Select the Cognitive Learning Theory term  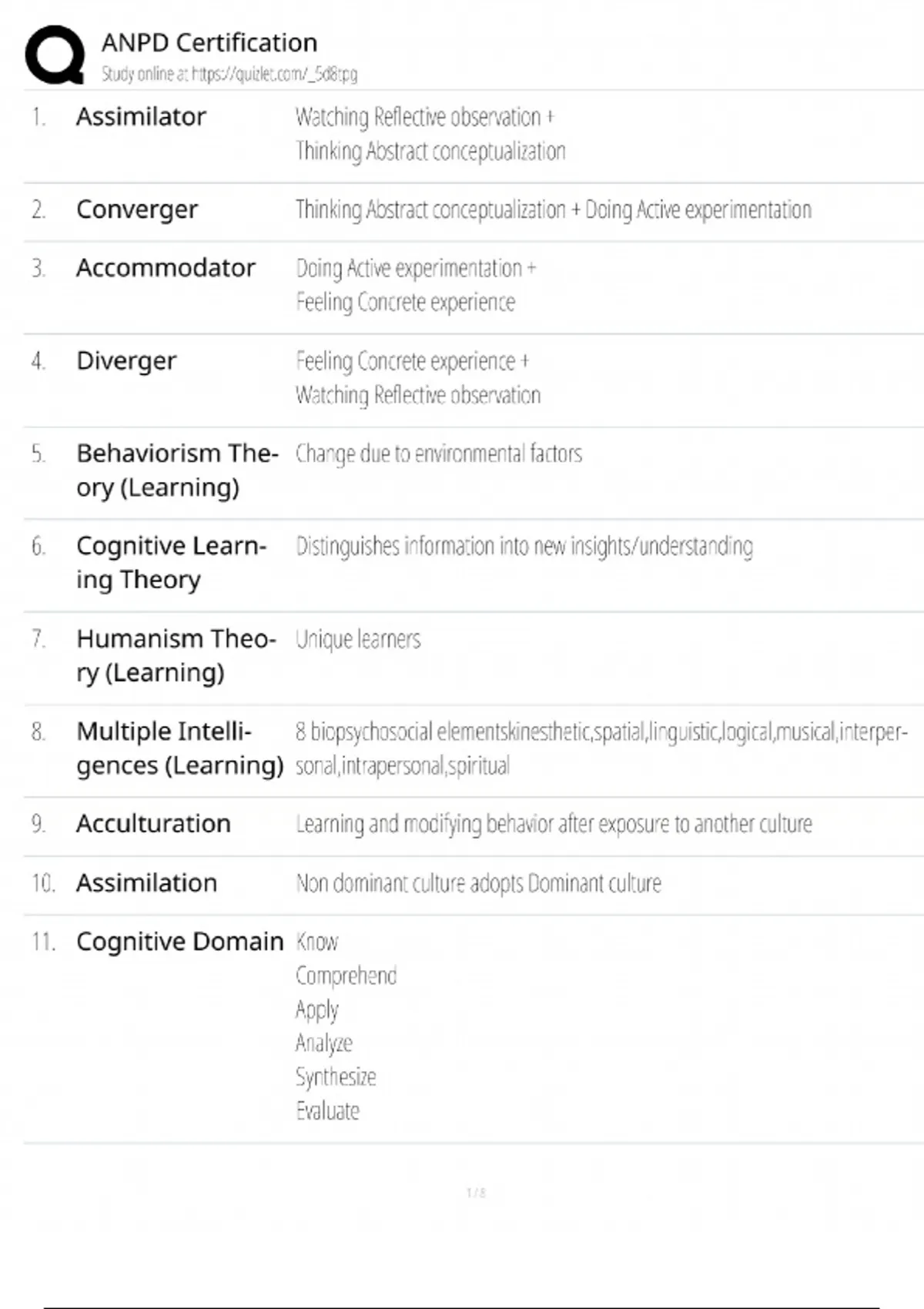coord(171,562)
